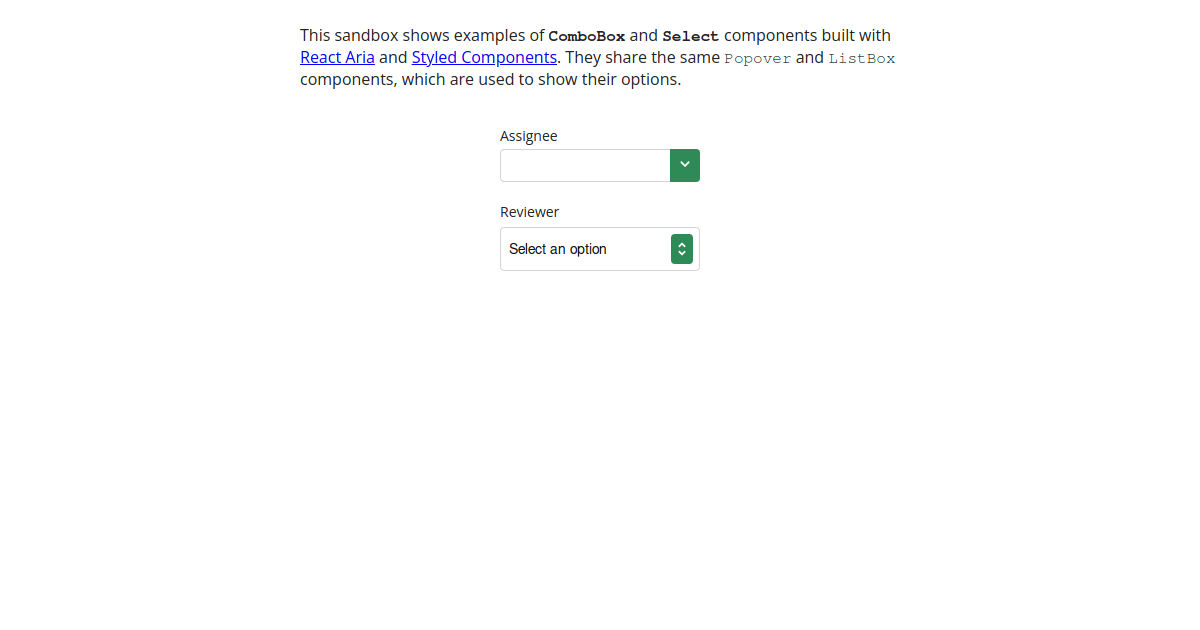Click the word "which" in the description

pyautogui.click(x=424, y=80)
